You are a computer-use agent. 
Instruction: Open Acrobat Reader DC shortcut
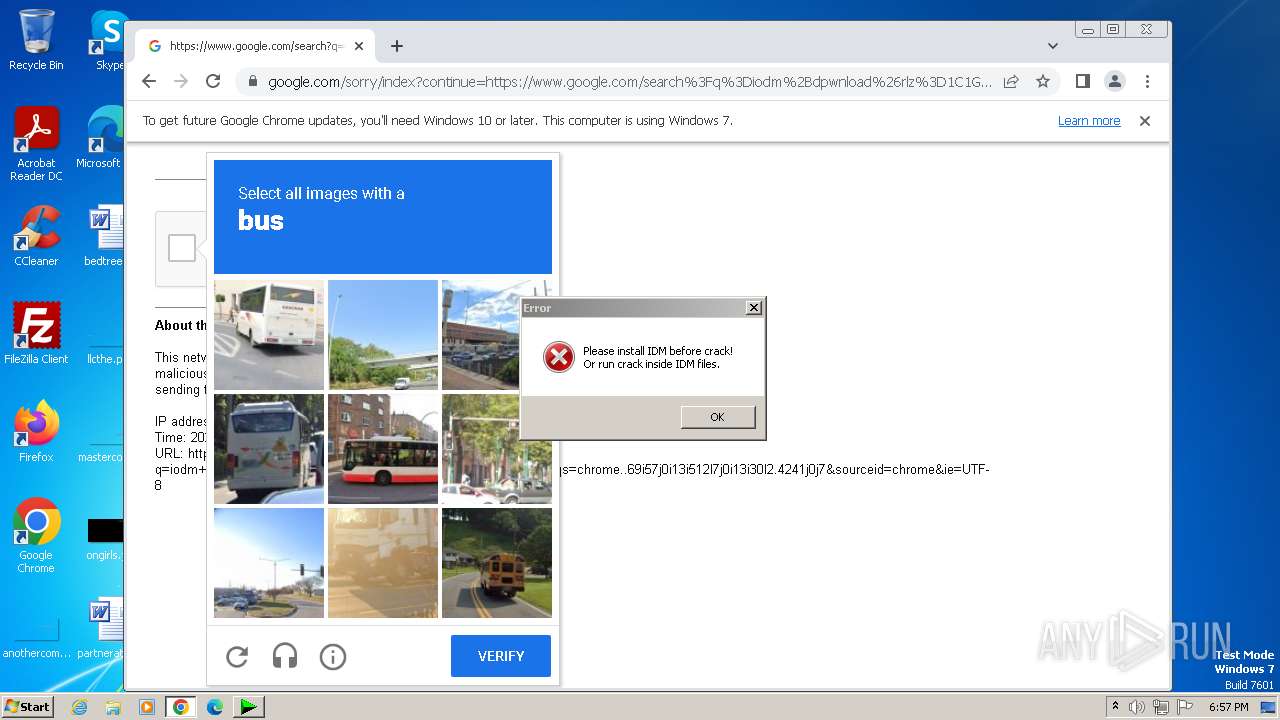(x=36, y=144)
